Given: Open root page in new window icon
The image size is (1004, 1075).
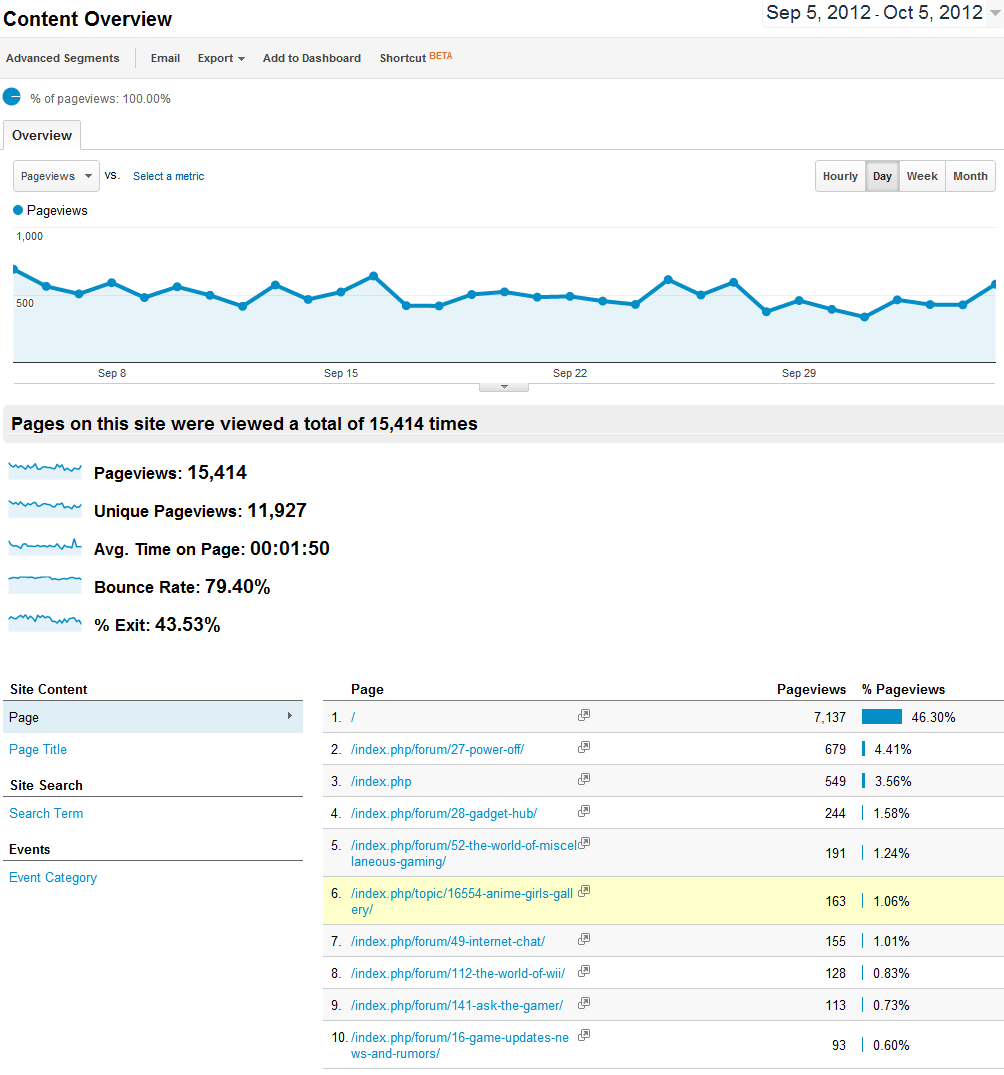Looking at the screenshot, I should point(584,715).
